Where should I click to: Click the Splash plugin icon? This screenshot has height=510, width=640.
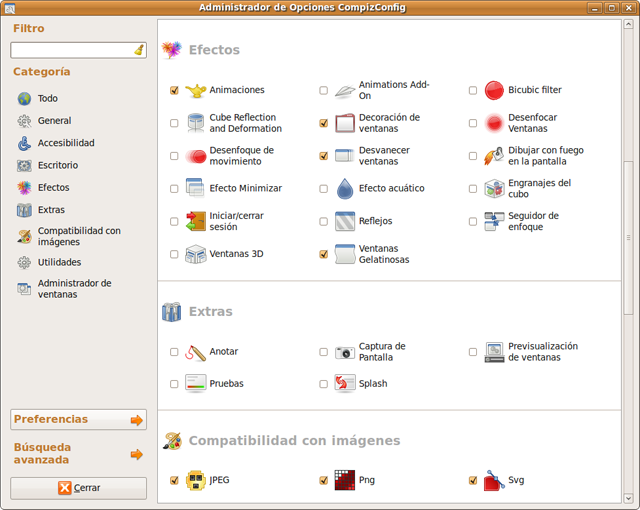pyautogui.click(x=344, y=384)
